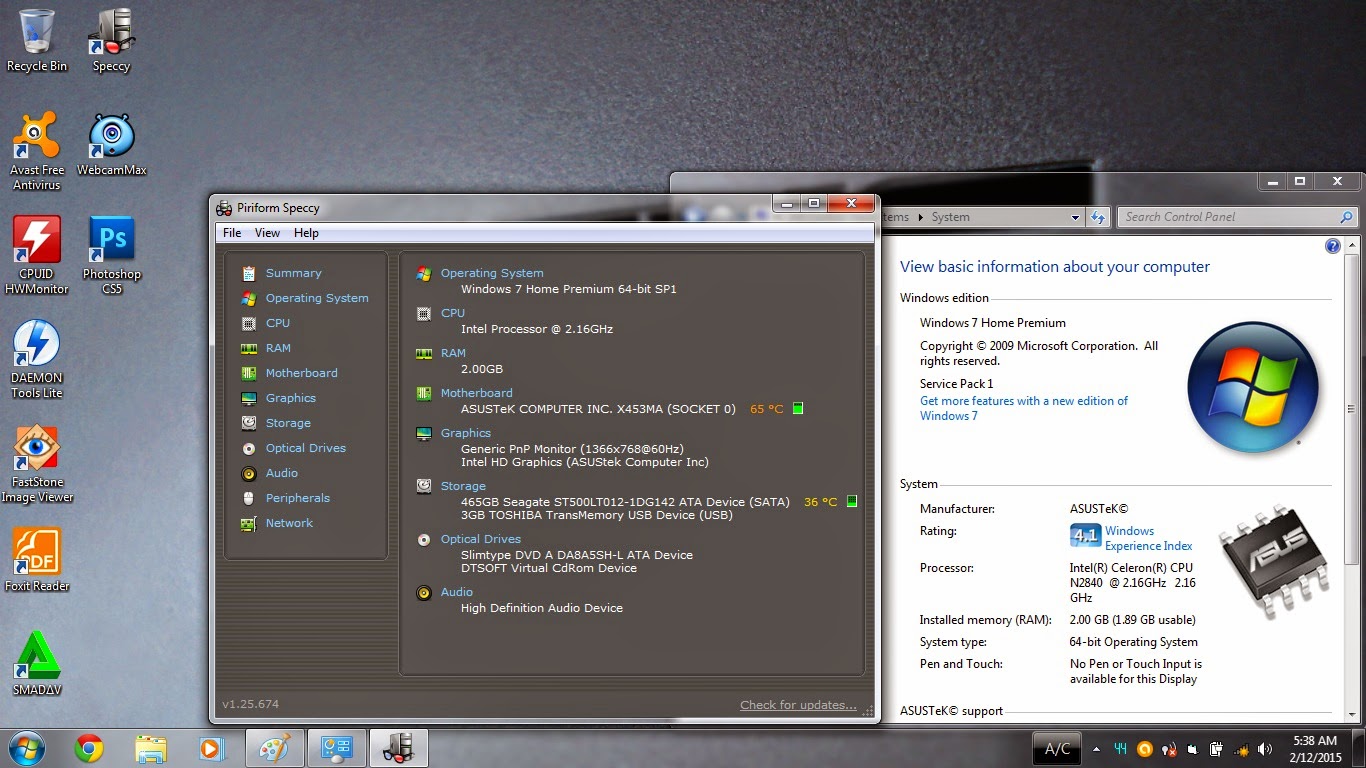Open Windows Media Player on taskbar
Image resolution: width=1366 pixels, height=768 pixels.
pos(210,748)
